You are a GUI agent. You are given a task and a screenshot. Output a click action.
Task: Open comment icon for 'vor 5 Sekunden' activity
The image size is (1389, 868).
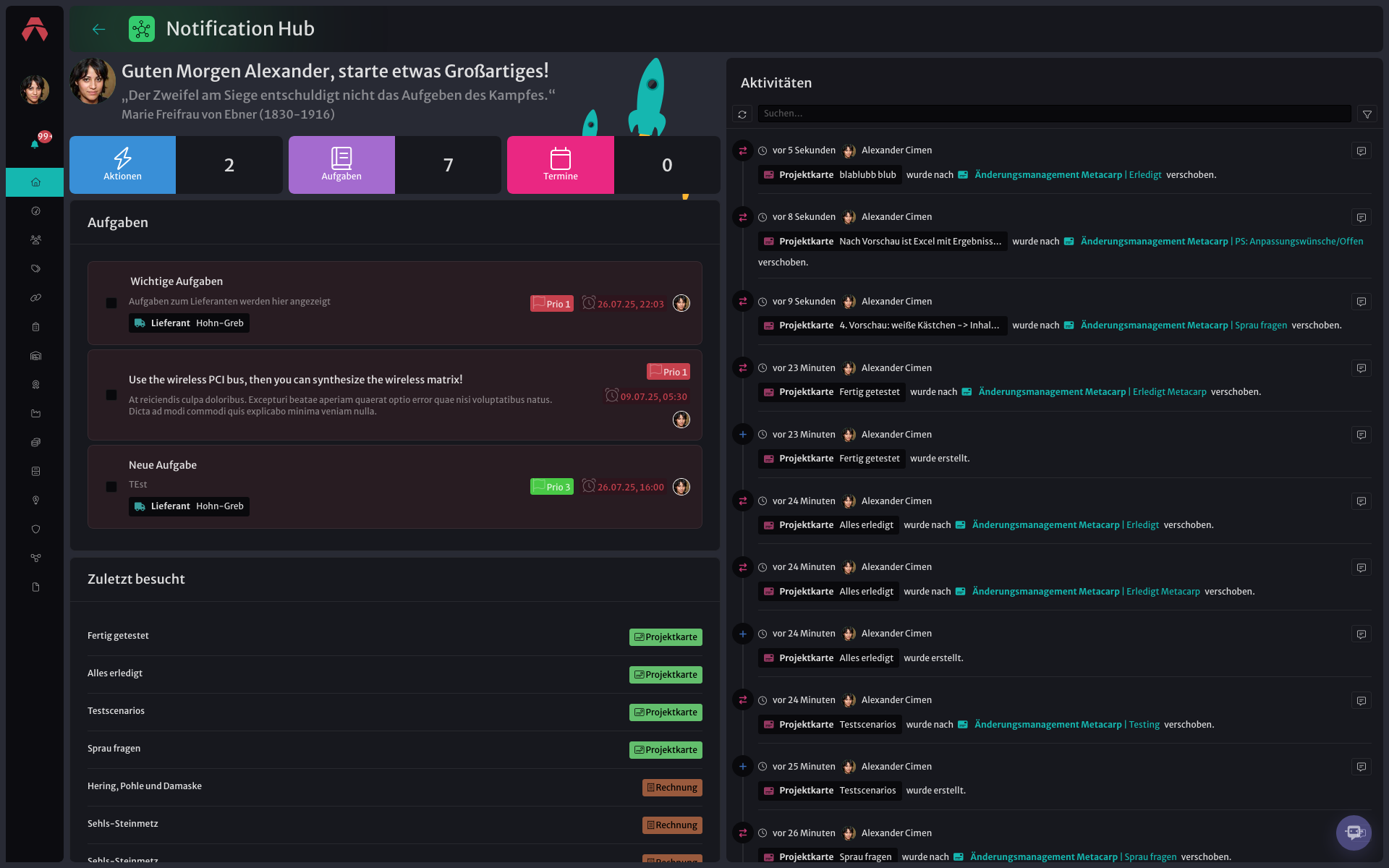click(x=1362, y=151)
